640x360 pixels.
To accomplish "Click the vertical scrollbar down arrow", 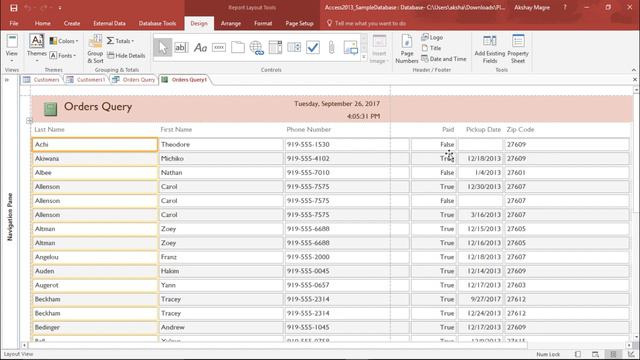I will coord(636,338).
